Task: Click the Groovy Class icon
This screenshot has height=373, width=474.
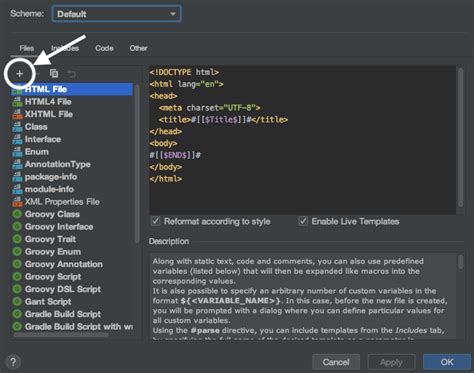Action: tap(17, 214)
